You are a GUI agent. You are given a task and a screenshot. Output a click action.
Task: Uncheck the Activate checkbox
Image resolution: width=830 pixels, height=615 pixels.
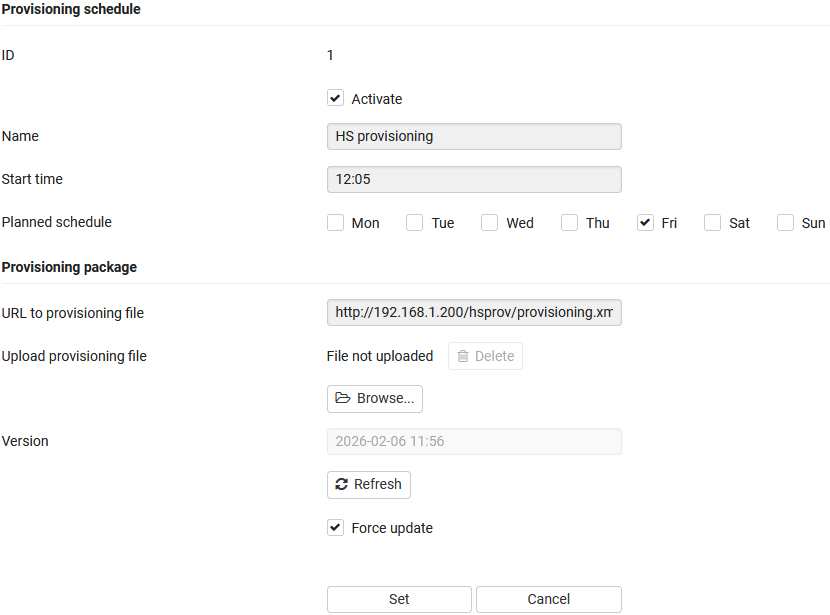336,99
